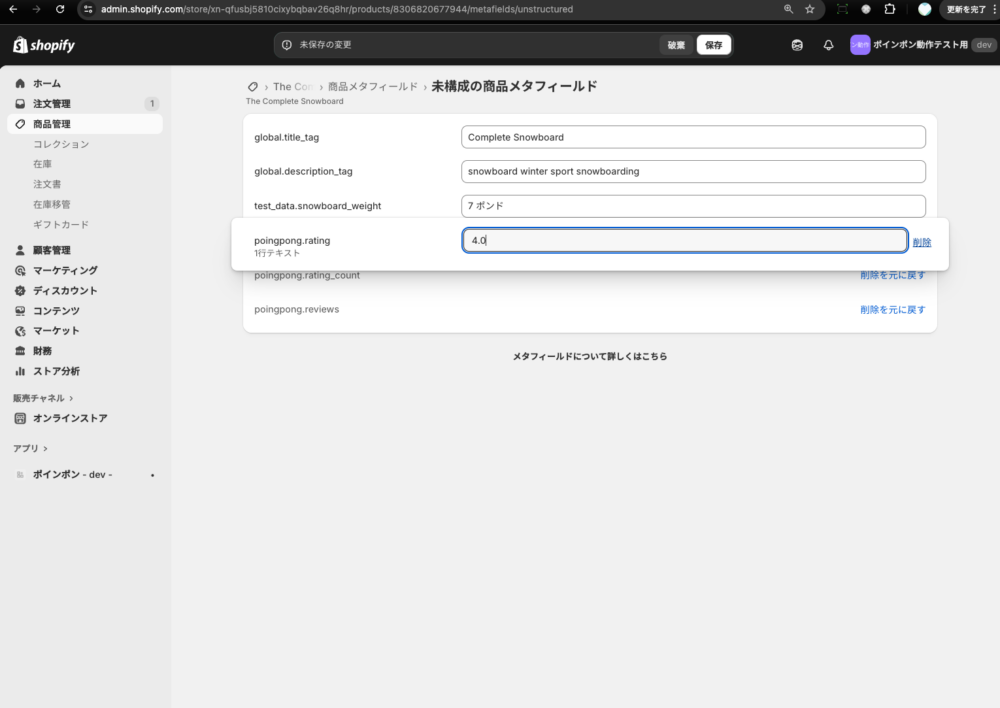Expand the アプリ section

30,448
